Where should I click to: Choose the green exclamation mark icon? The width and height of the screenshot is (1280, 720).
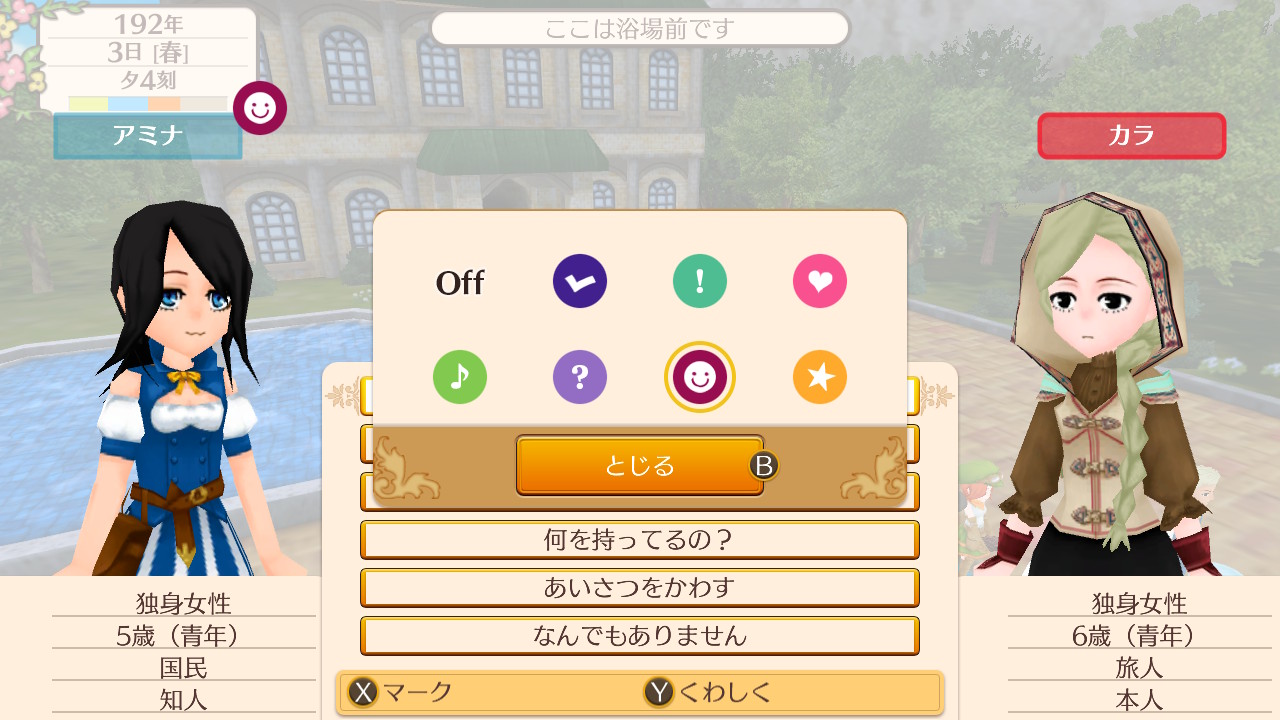tap(700, 281)
